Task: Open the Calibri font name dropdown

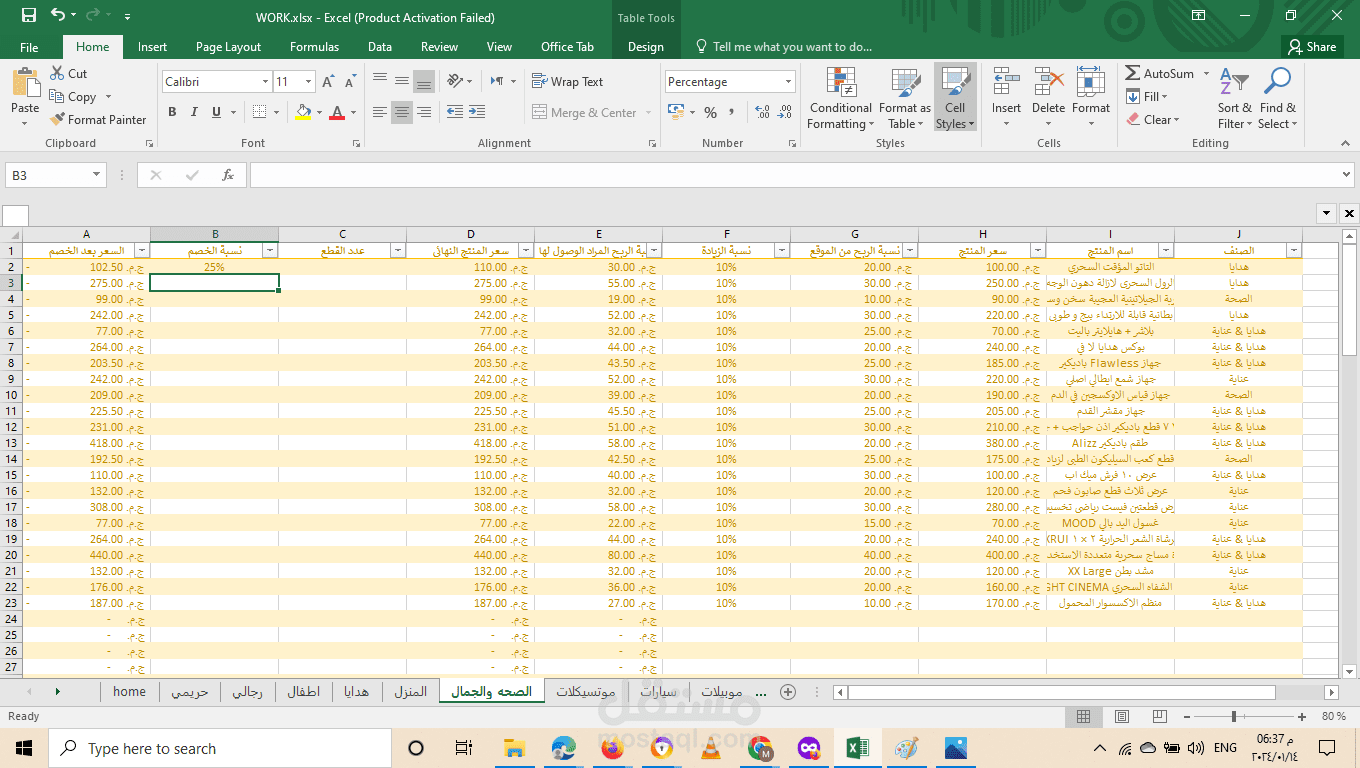Action: click(x=265, y=82)
